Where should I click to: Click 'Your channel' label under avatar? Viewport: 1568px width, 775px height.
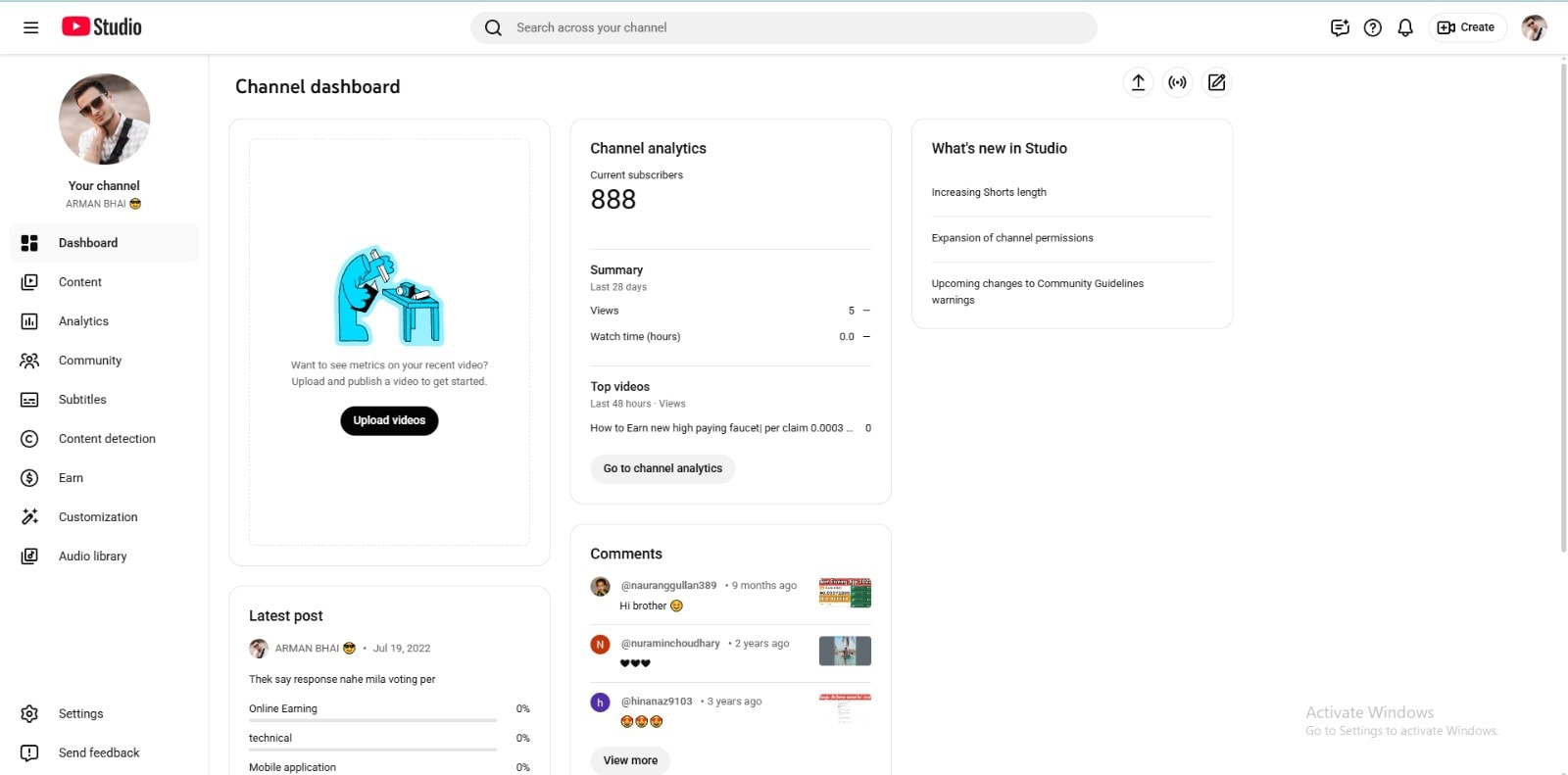pyautogui.click(x=104, y=186)
